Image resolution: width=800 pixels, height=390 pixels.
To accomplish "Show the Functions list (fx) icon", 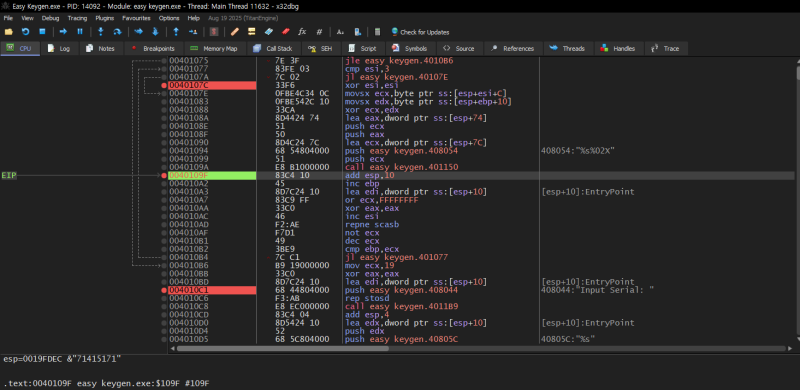I will point(302,32).
